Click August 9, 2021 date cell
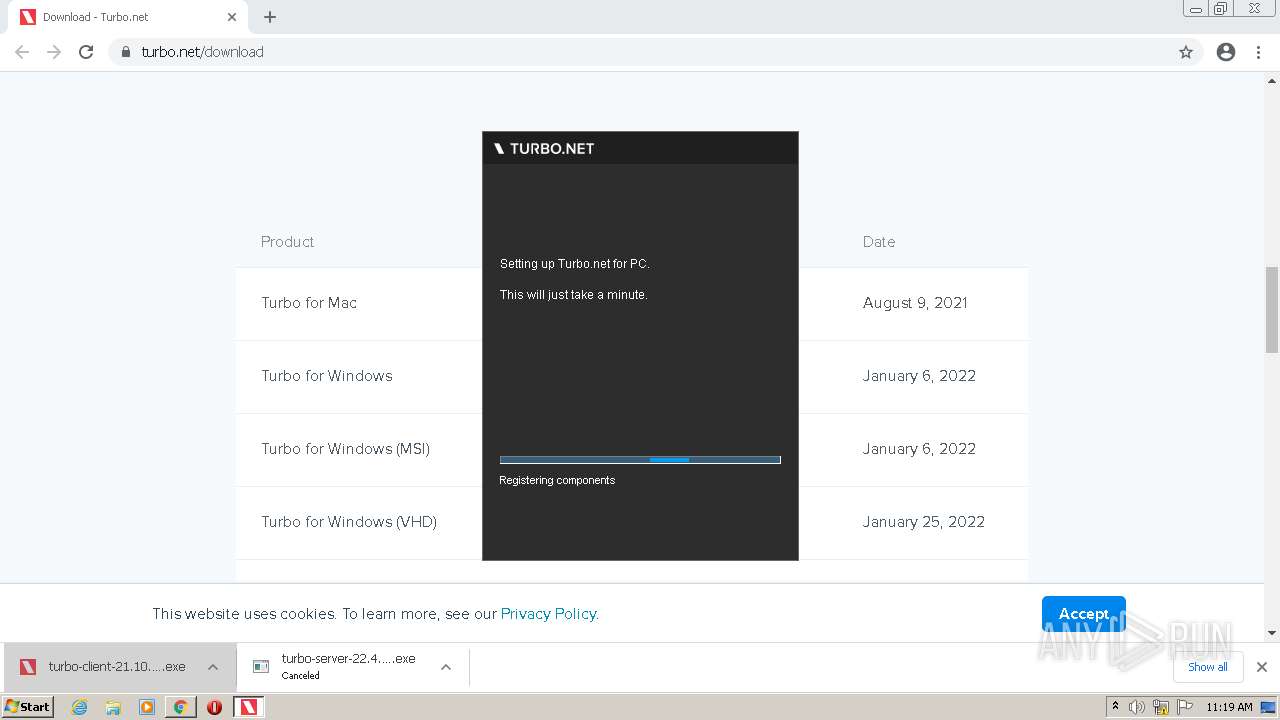The width and height of the screenshot is (1280, 720). 915,303
